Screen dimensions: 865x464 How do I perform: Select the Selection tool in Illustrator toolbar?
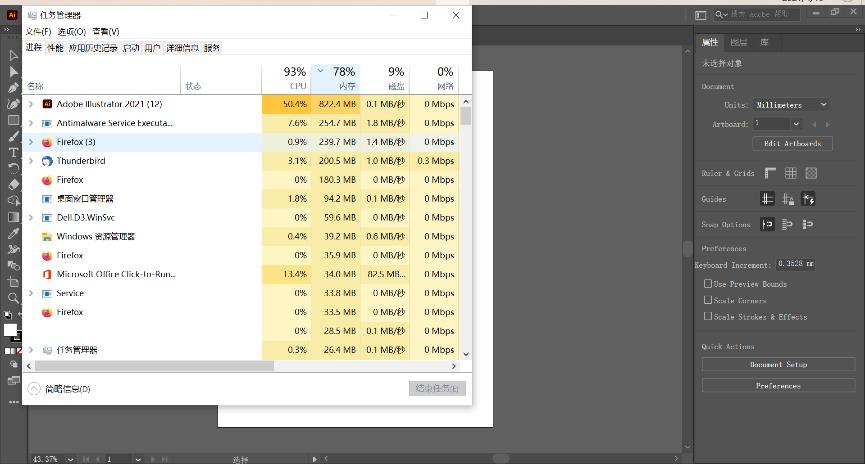13,55
